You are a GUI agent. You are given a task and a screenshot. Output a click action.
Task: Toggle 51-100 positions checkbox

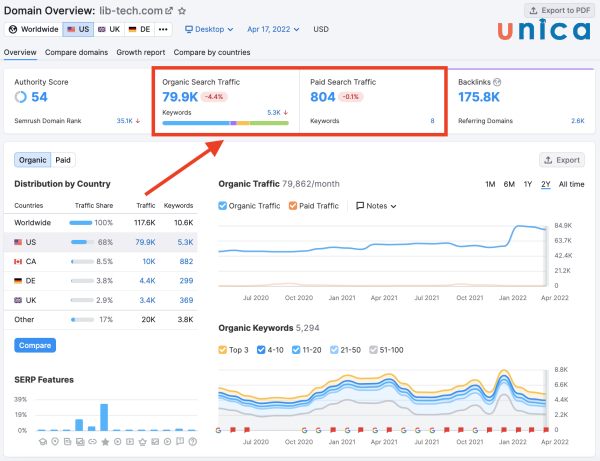373,350
